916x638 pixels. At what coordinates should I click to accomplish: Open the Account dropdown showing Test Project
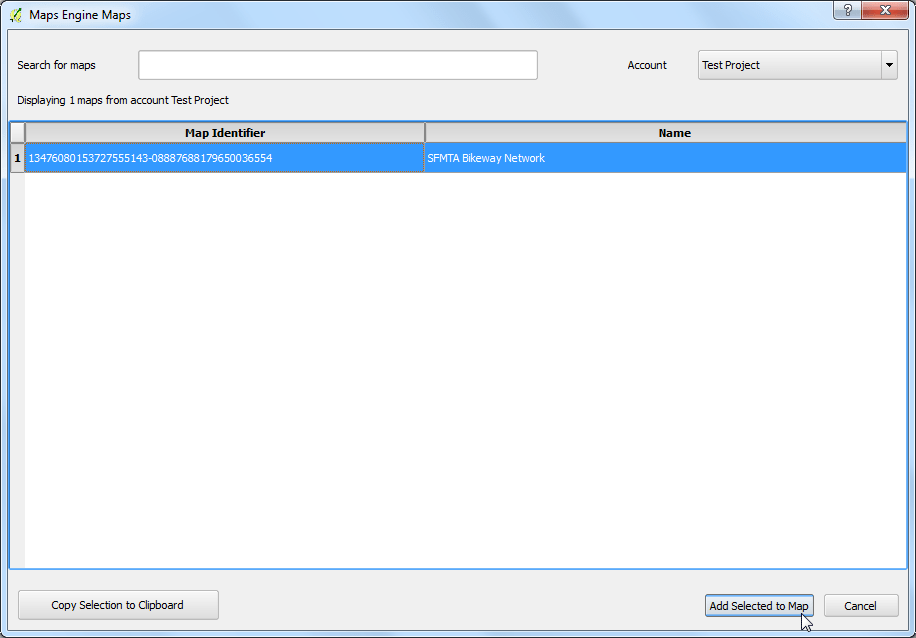pos(790,65)
